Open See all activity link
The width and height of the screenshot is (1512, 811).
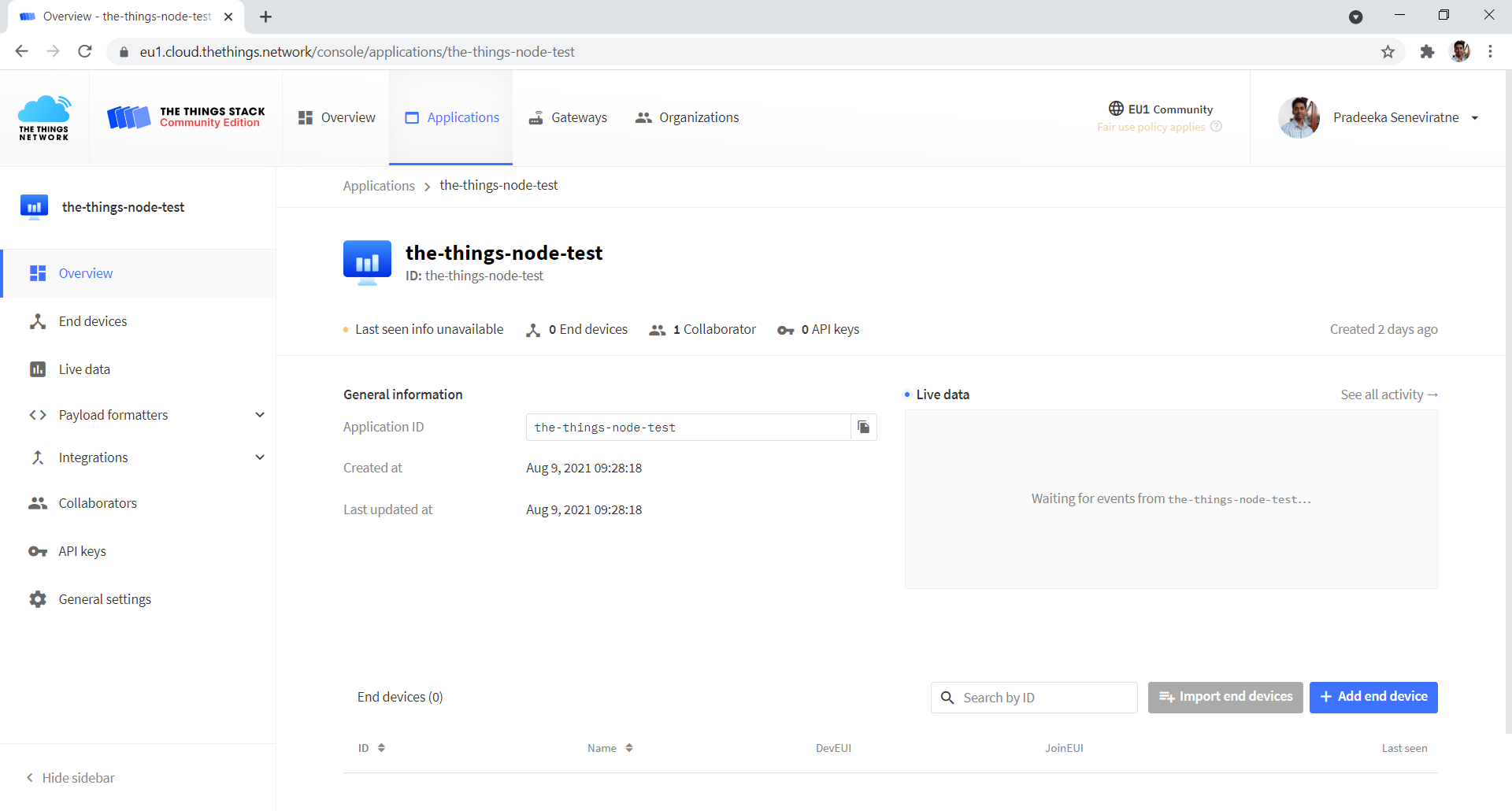click(1388, 394)
